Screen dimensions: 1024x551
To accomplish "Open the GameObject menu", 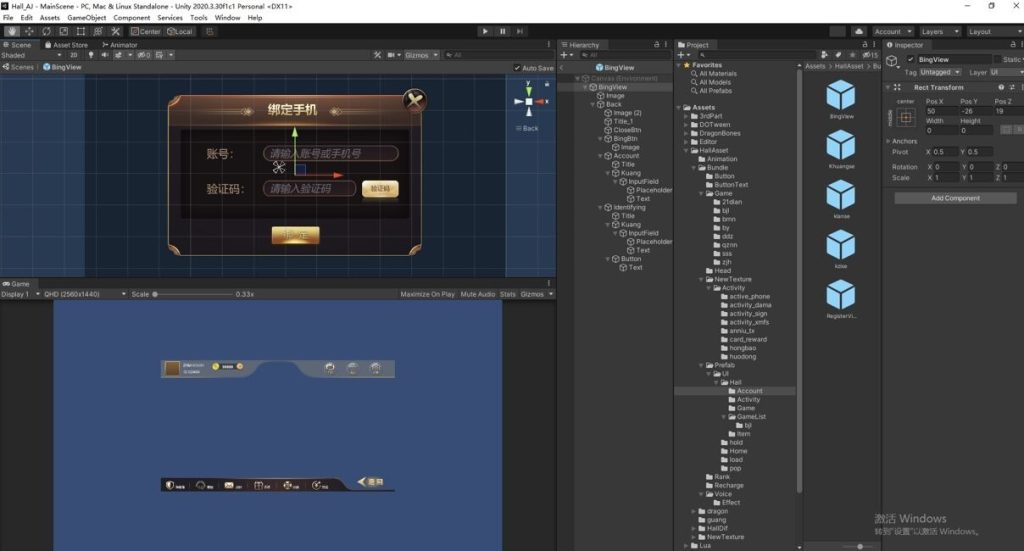I will pos(86,18).
